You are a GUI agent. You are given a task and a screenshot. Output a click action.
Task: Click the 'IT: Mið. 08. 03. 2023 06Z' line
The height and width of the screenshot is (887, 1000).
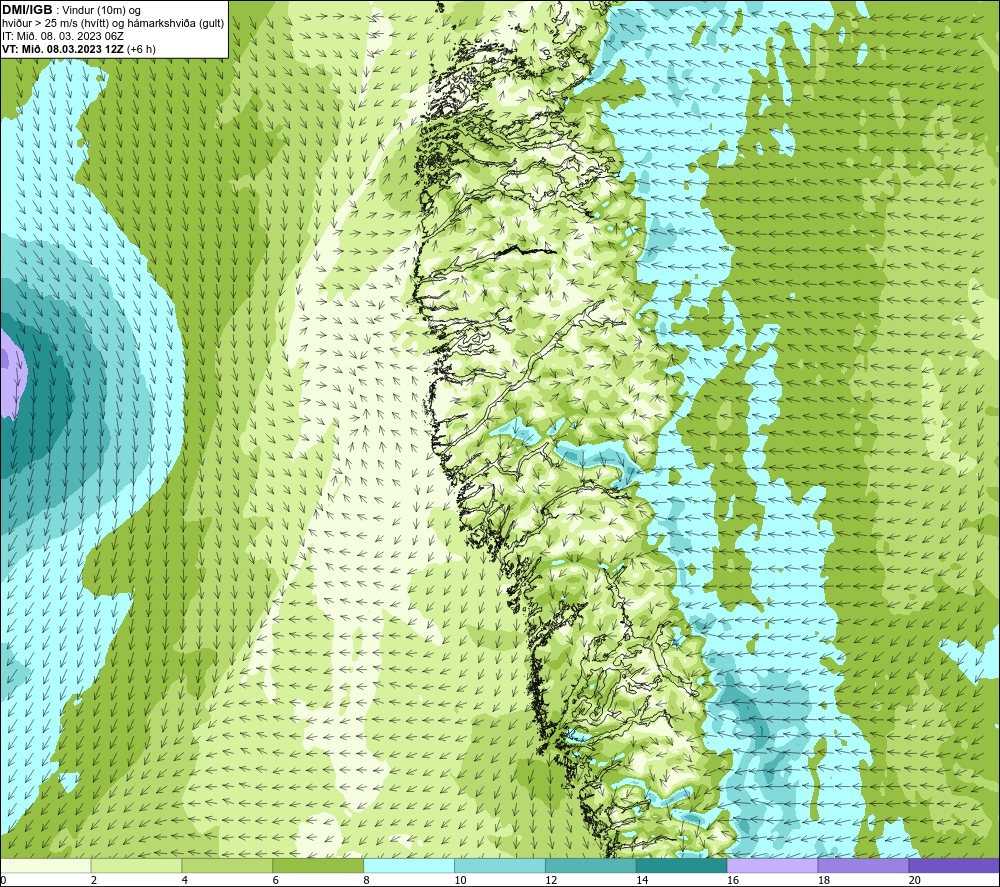click(x=62, y=36)
